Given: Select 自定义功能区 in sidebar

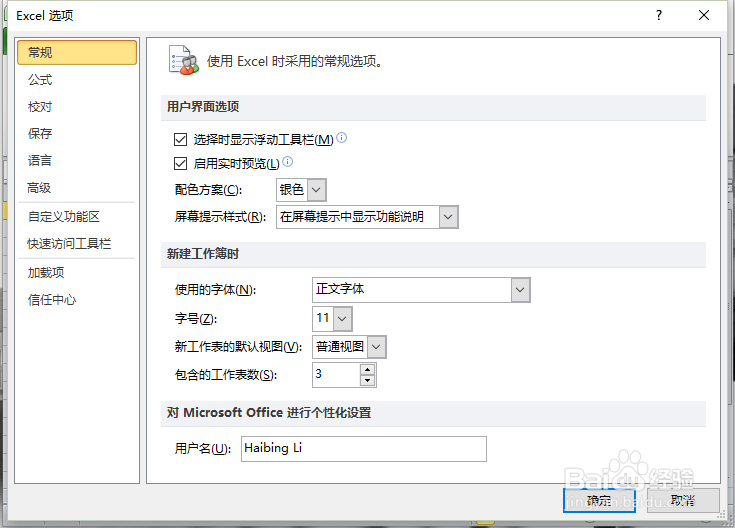Looking at the screenshot, I should [x=64, y=217].
